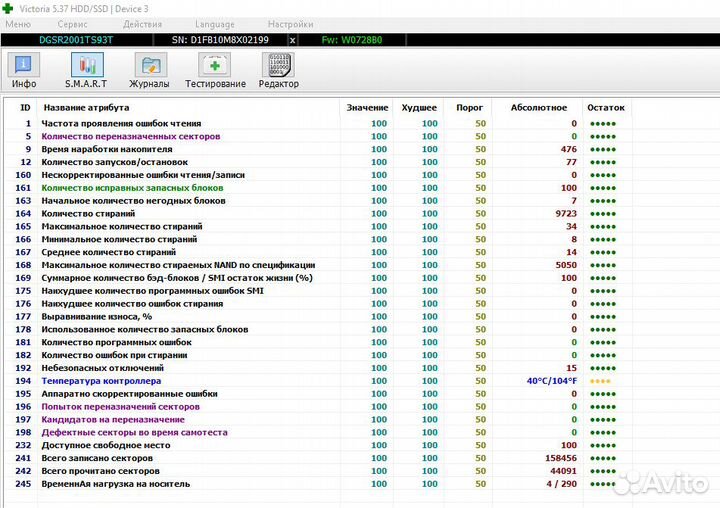The height and width of the screenshot is (508, 720).
Task: Open the Редактор disk editor
Action: 278,70
